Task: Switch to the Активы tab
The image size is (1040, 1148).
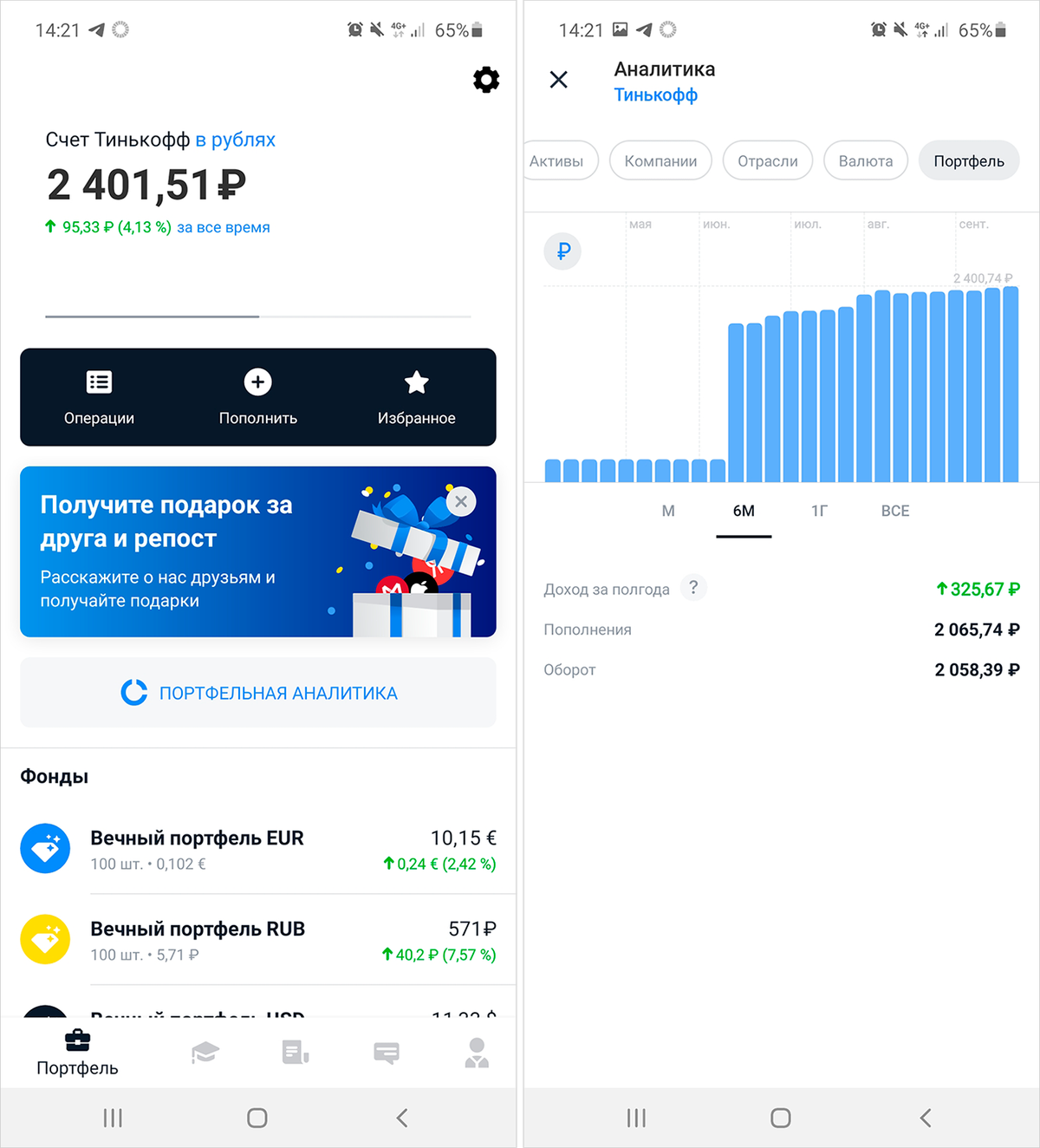Action: point(559,160)
